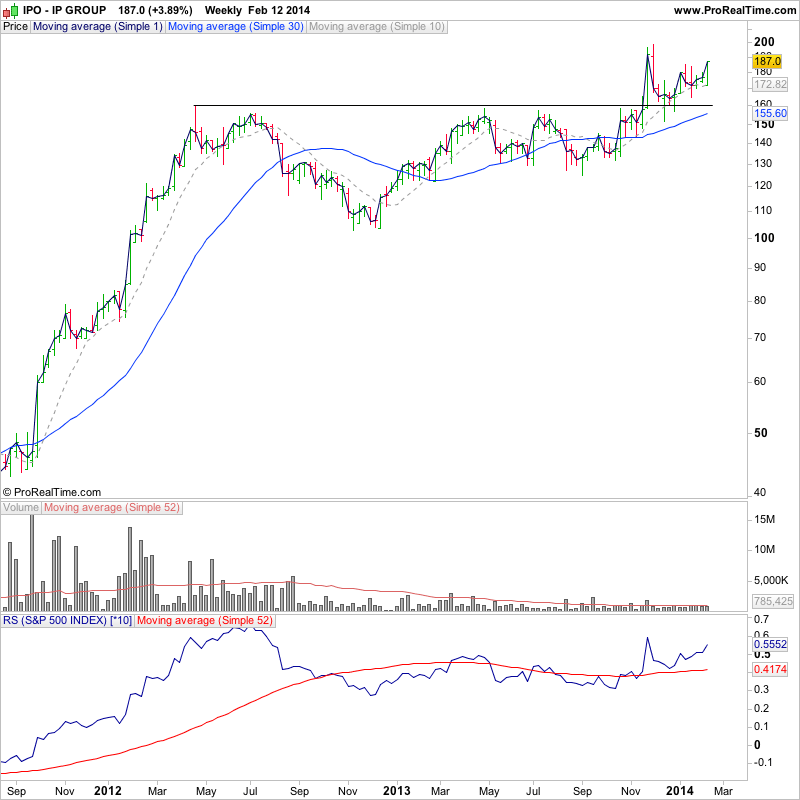
Task: Open Moving average (Simple 10) label
Action: click(377, 27)
